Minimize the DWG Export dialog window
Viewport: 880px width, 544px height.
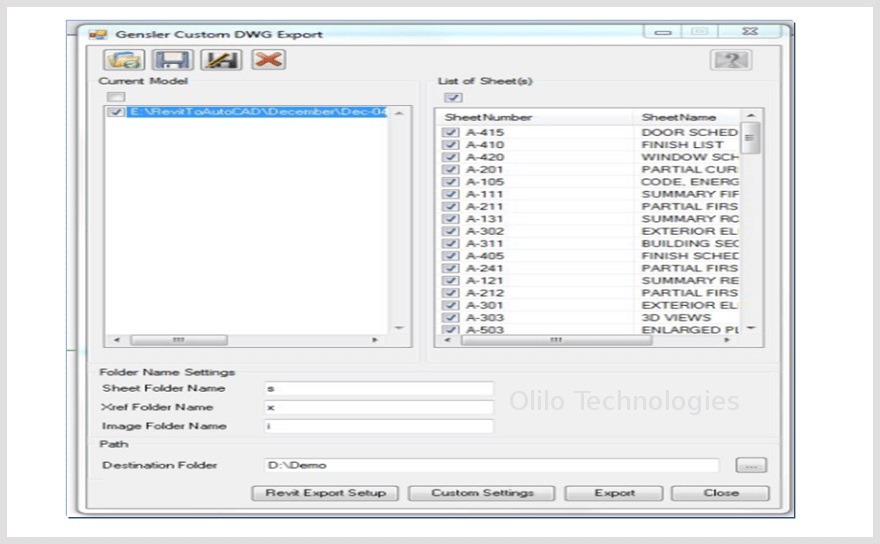click(x=663, y=32)
